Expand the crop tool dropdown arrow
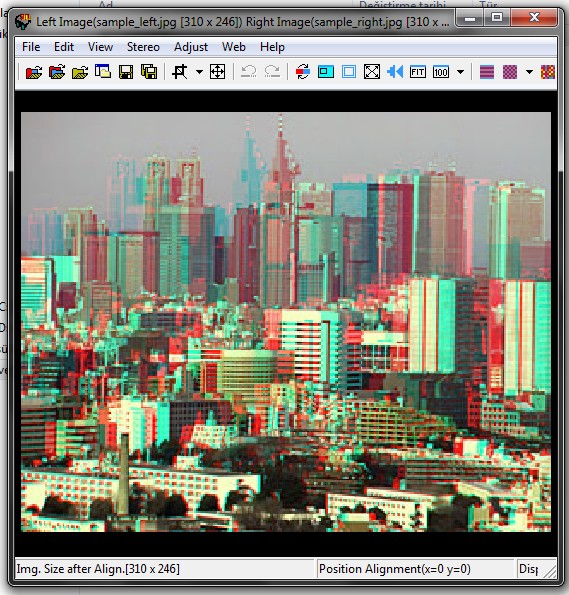The image size is (569, 595). click(x=199, y=72)
